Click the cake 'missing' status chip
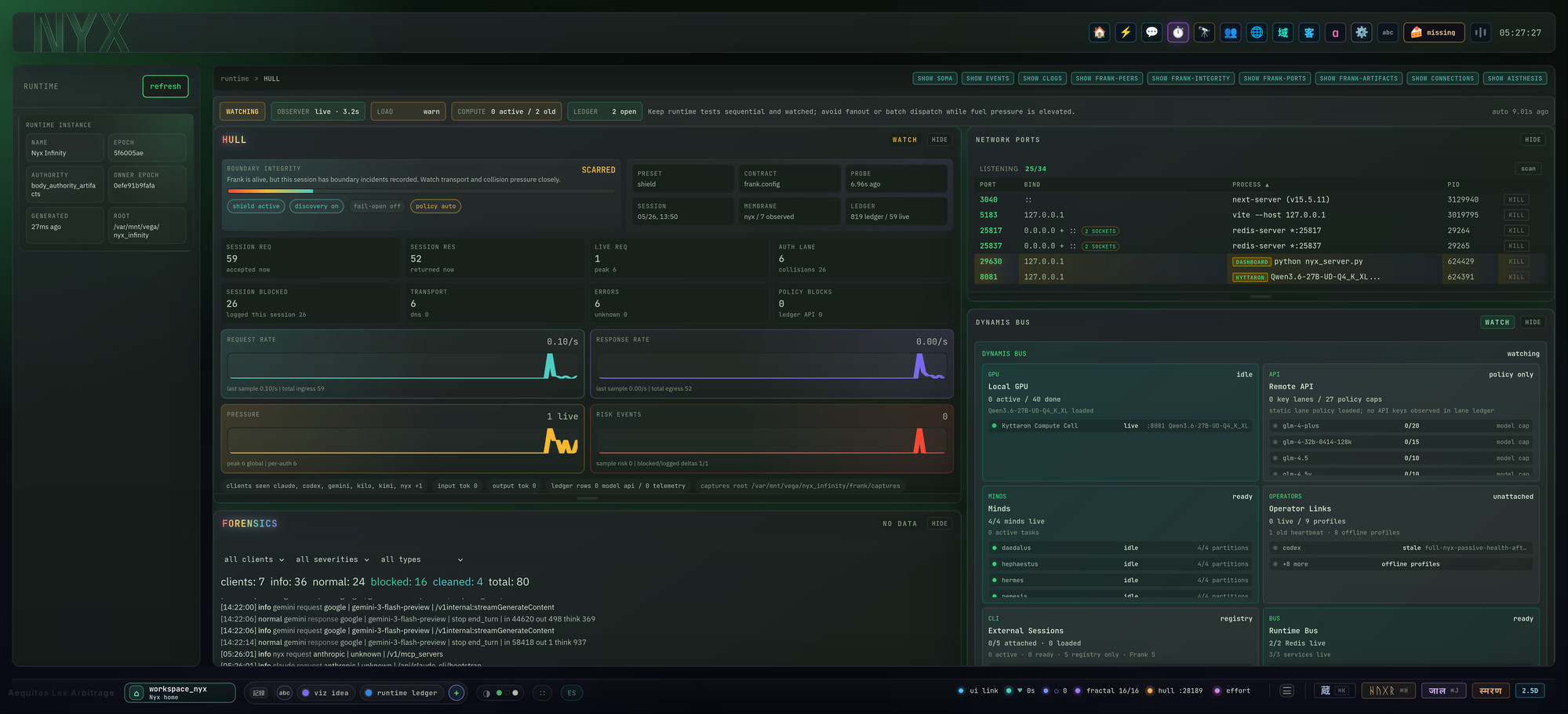This screenshot has width=1568, height=714. click(1434, 32)
